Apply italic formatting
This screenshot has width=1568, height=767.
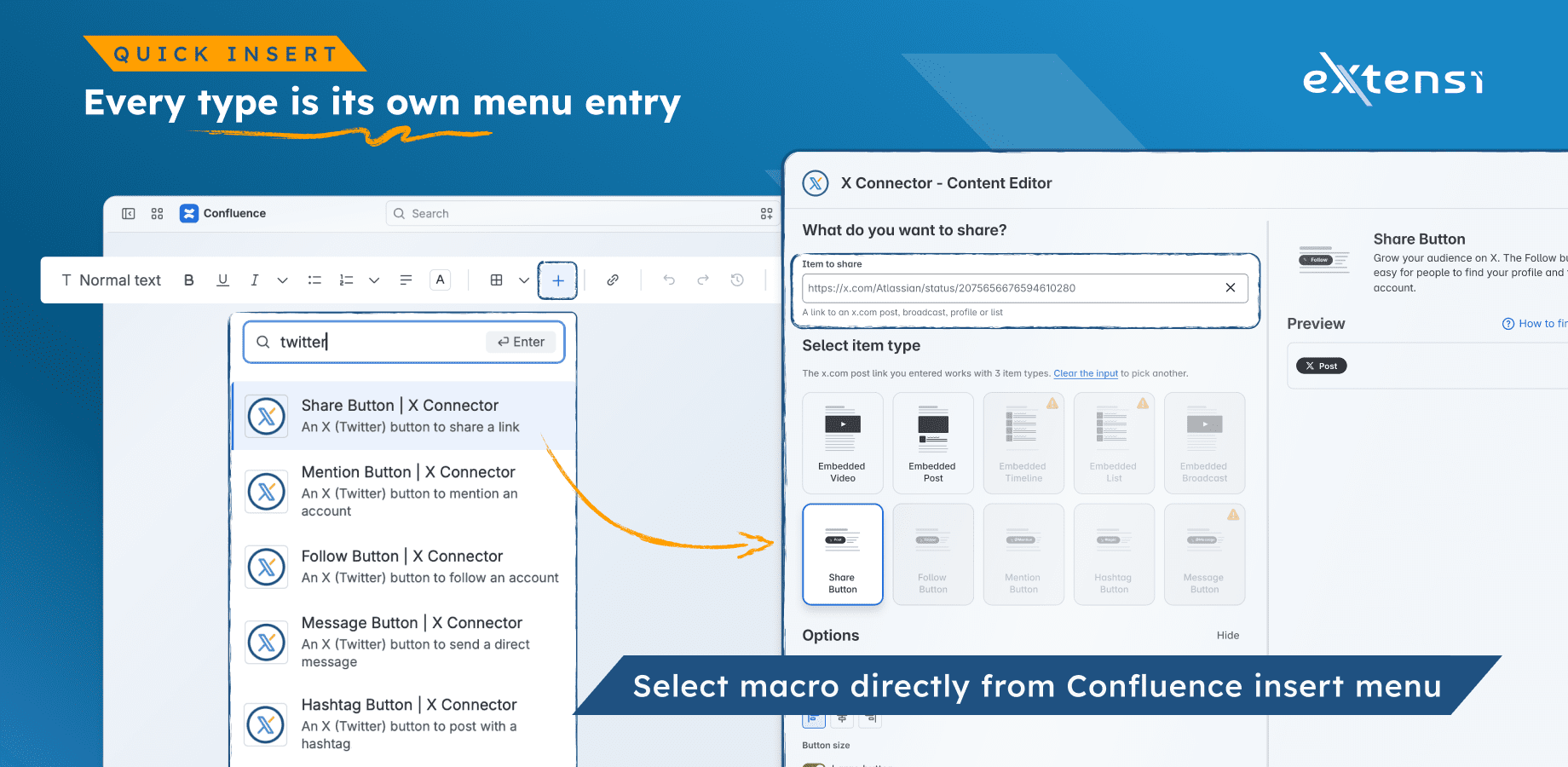click(x=254, y=280)
